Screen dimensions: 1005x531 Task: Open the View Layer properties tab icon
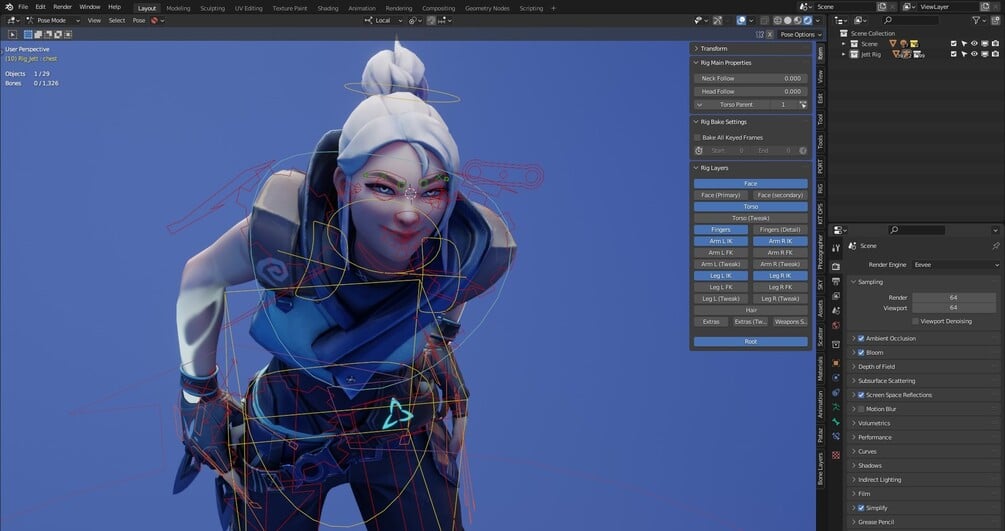click(836, 296)
